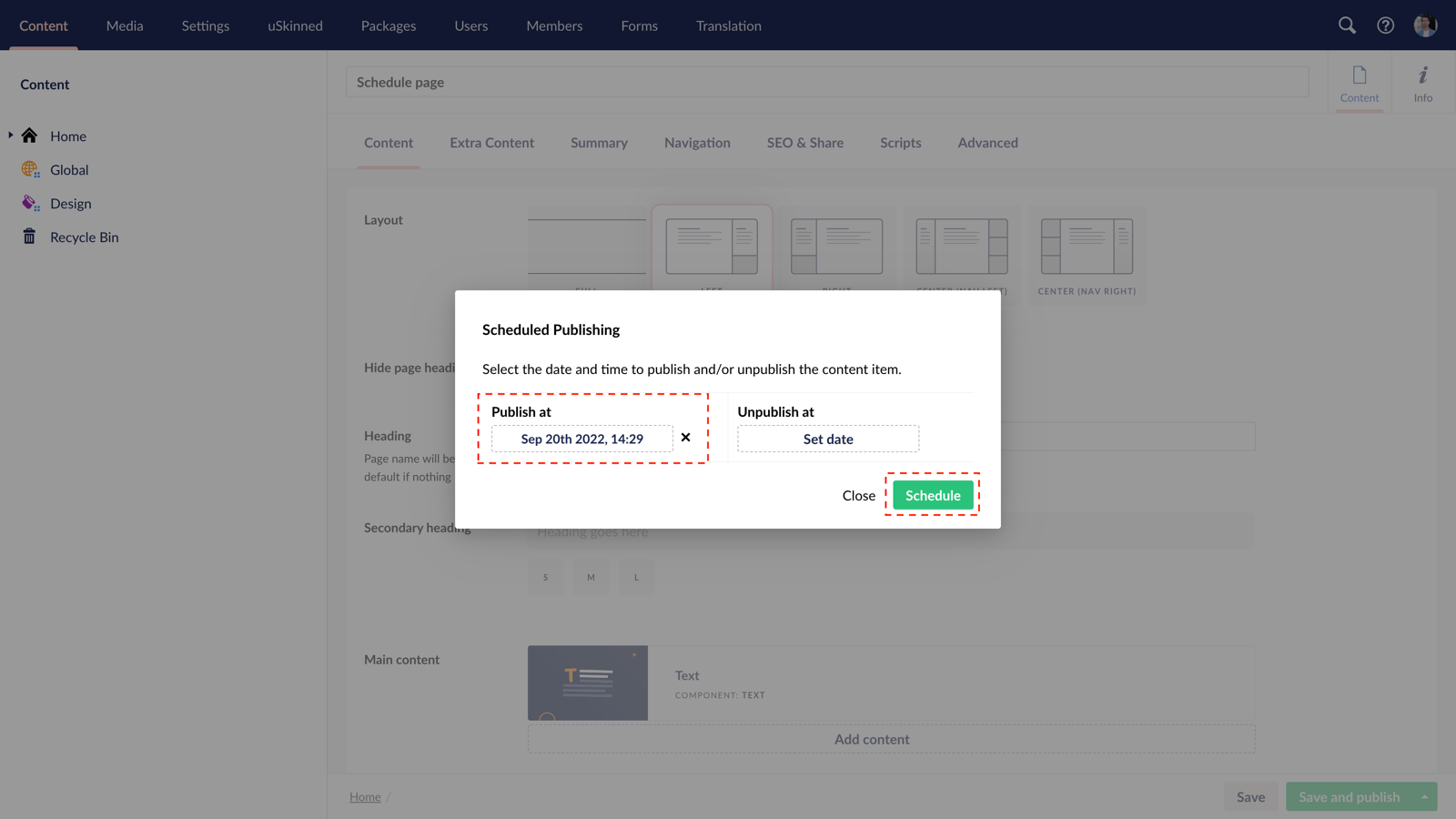Screen dimensions: 1456x819
Task: Click the Schedule page name input field
Action: [x=826, y=82]
